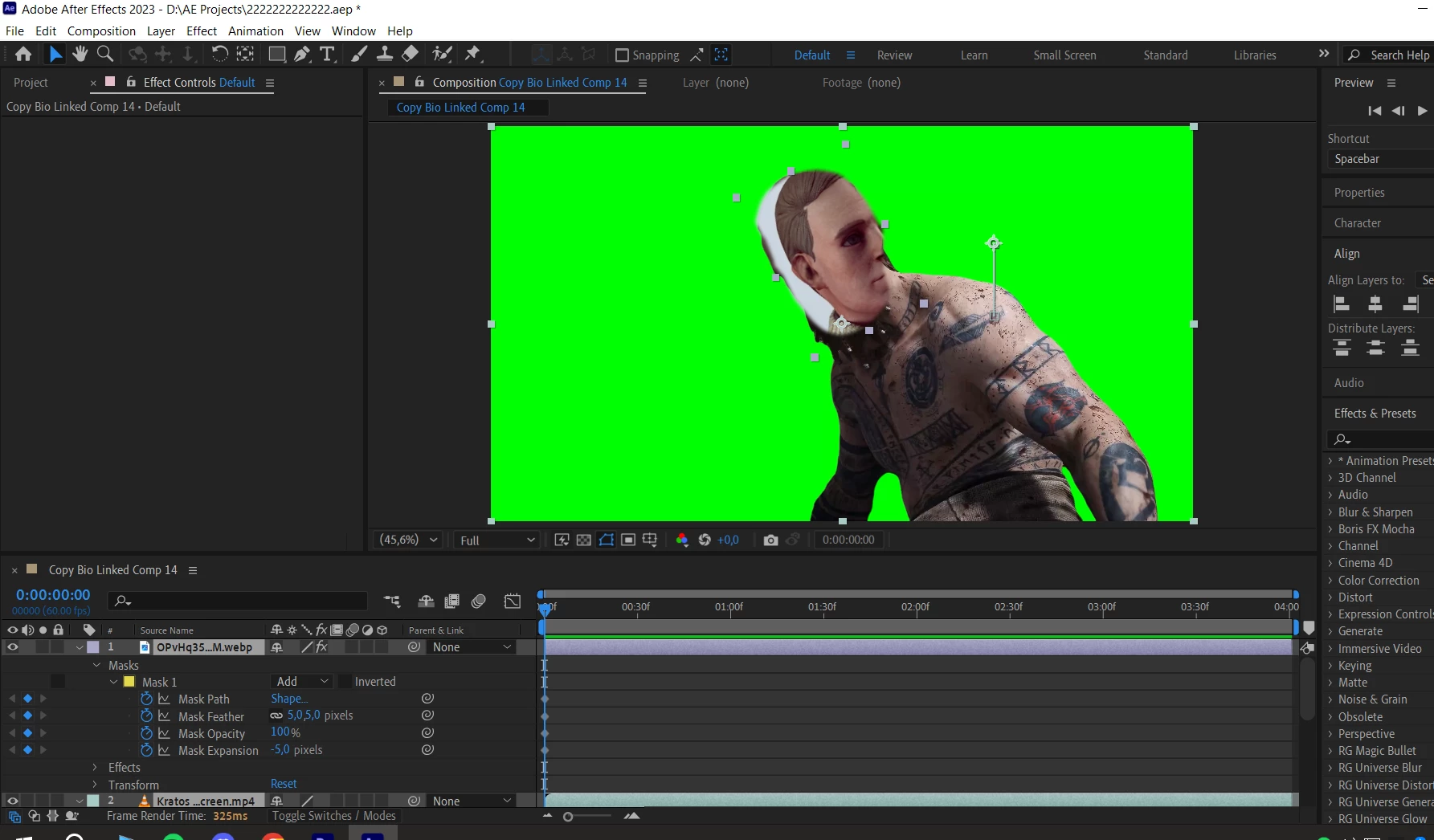Image resolution: width=1434 pixels, height=840 pixels.
Task: Click the webp layer label color swatch
Action: pyautogui.click(x=93, y=646)
